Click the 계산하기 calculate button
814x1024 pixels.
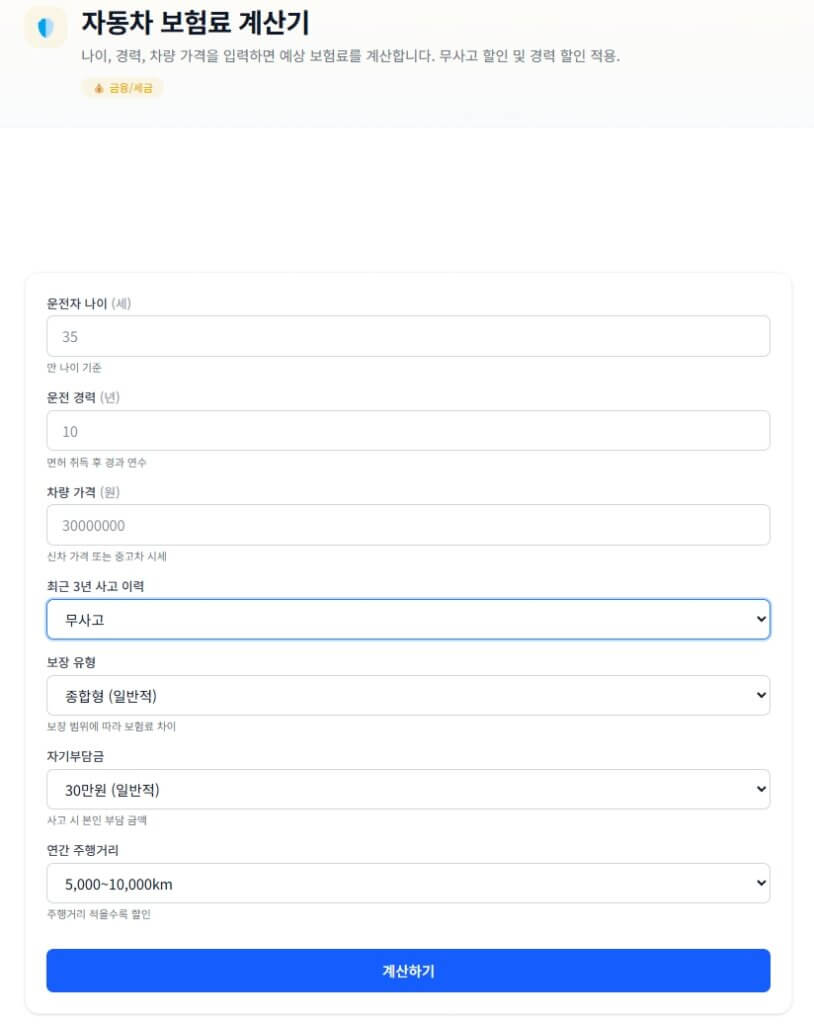coord(407,970)
